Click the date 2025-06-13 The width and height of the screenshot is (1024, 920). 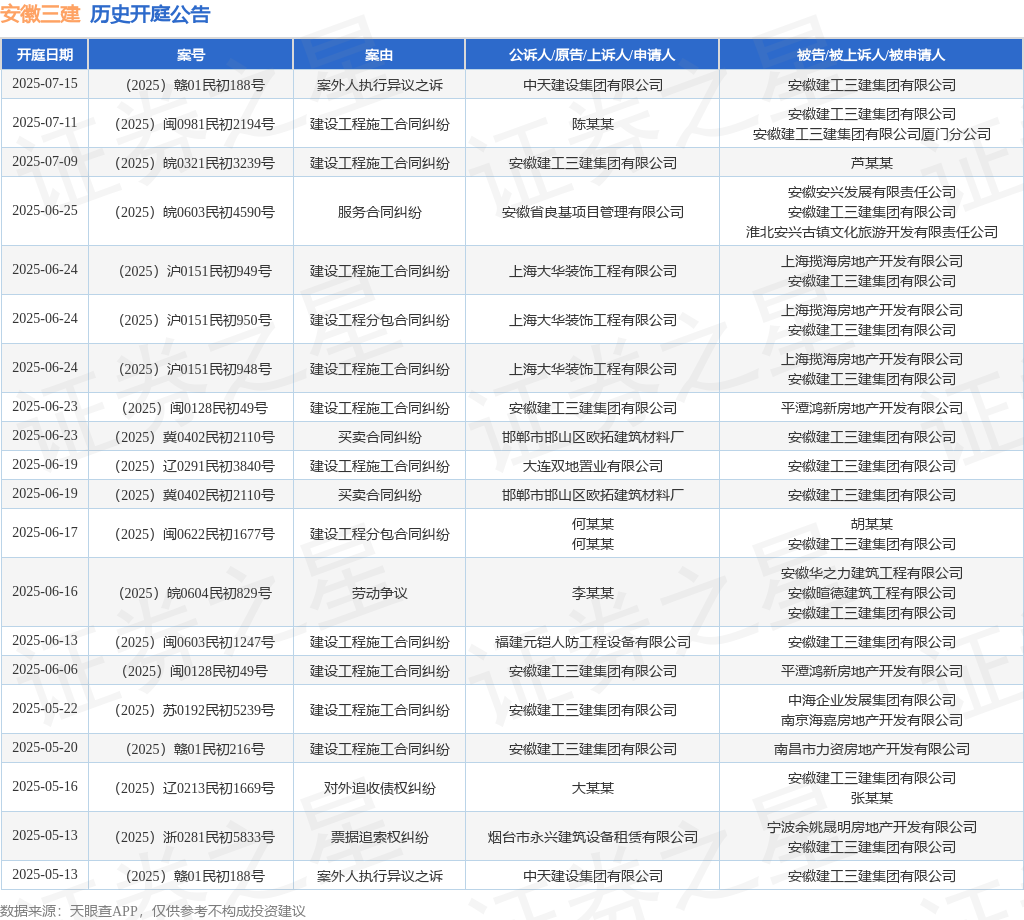click(44, 641)
